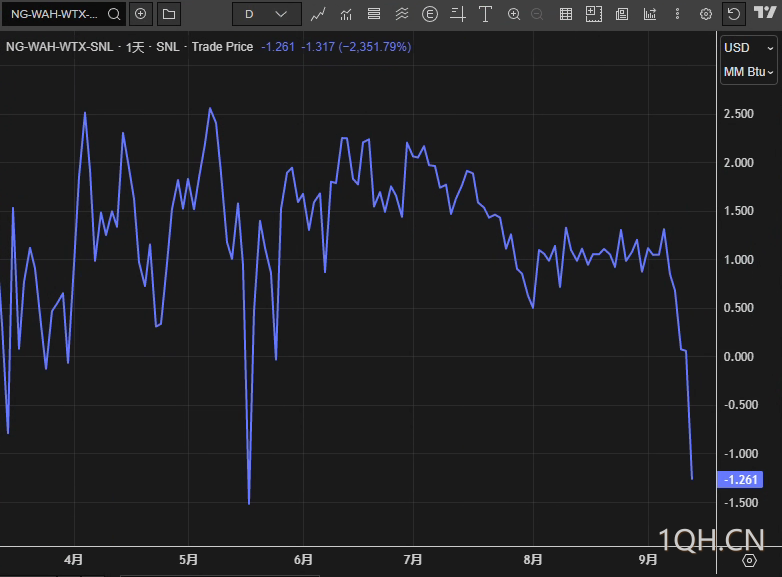
Task: Click the news document icon
Action: click(x=621, y=14)
